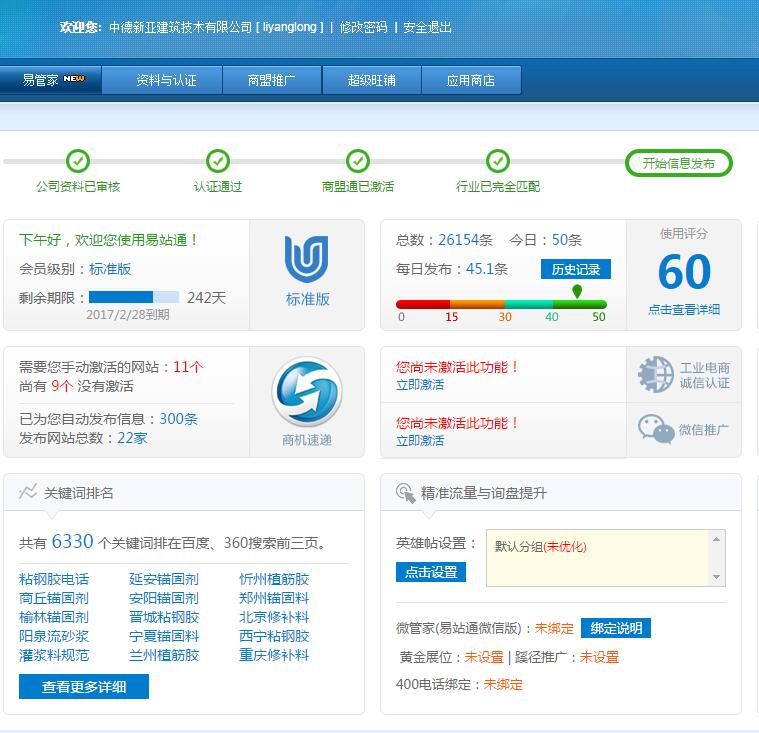This screenshot has height=733, width=759.
Task: Click 安全退出 to log out
Action: [x=427, y=27]
